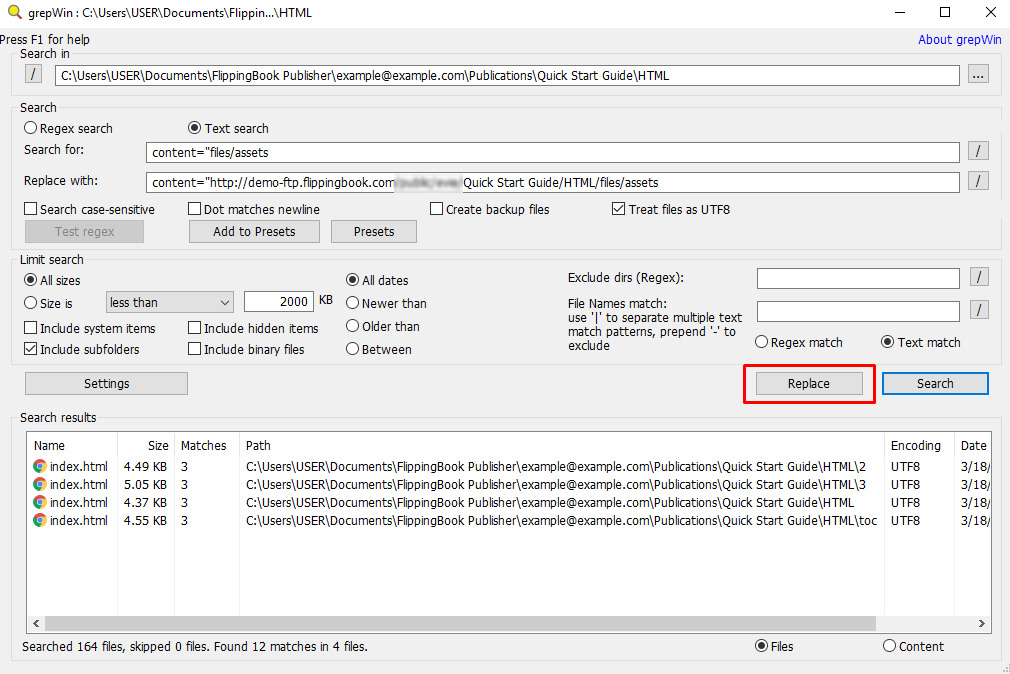Click the Search for text field

[x=553, y=152]
